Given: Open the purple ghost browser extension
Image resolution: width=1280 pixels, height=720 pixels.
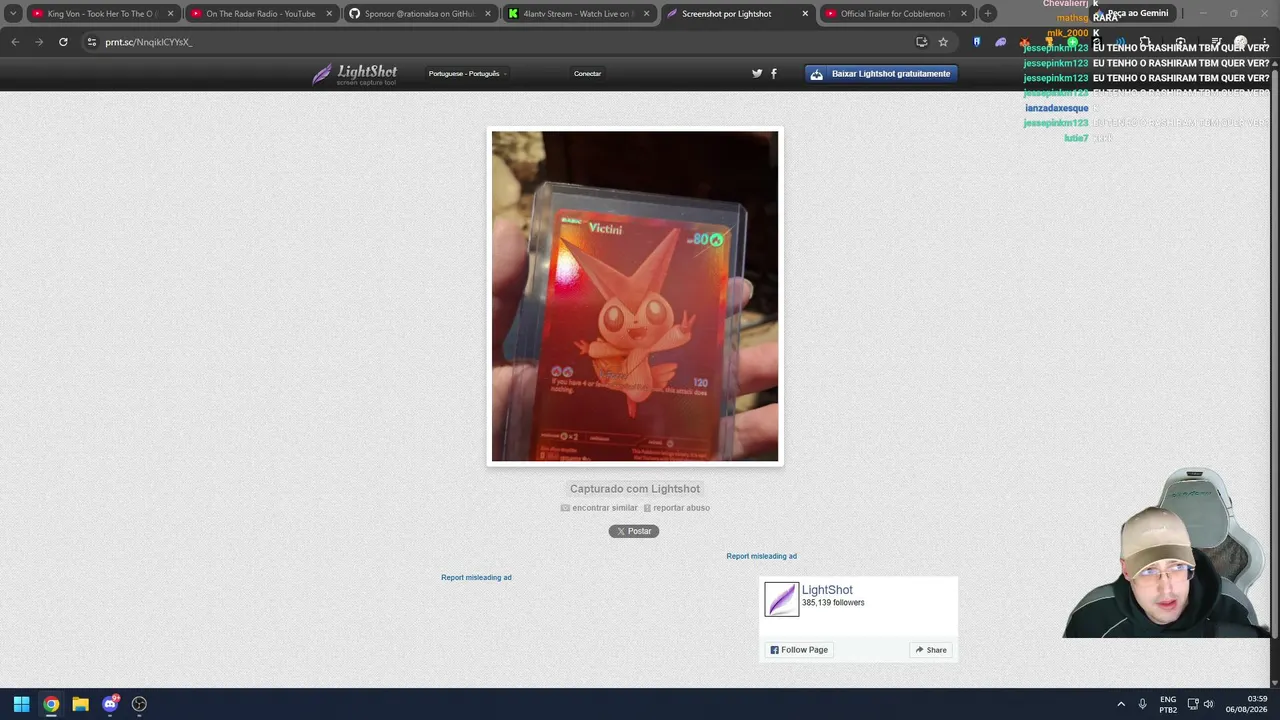Looking at the screenshot, I should [x=1001, y=42].
